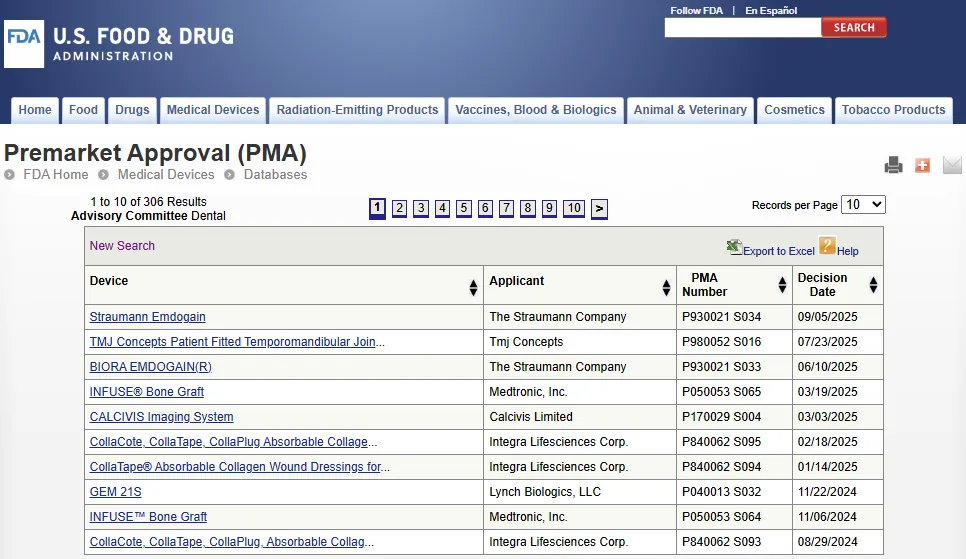Image resolution: width=966 pixels, height=559 pixels.
Task: Click New Search link
Action: point(122,245)
